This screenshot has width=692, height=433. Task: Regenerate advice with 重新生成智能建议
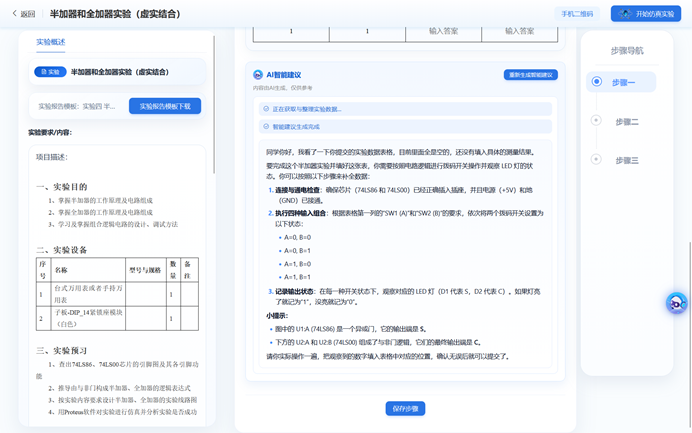530,75
